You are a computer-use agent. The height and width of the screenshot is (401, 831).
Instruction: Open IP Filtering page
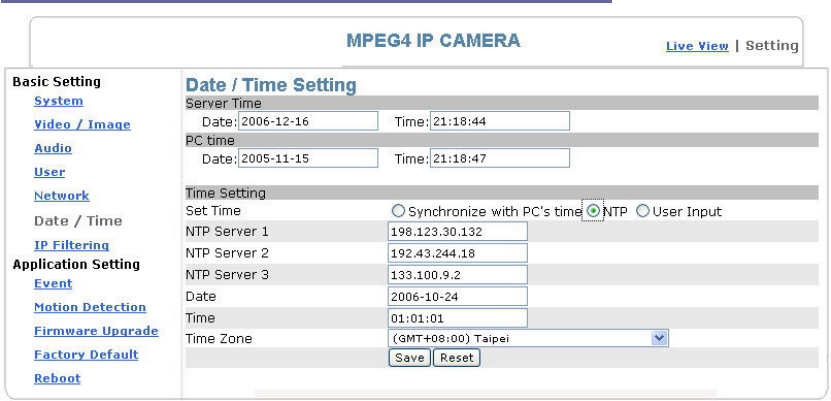tap(71, 245)
